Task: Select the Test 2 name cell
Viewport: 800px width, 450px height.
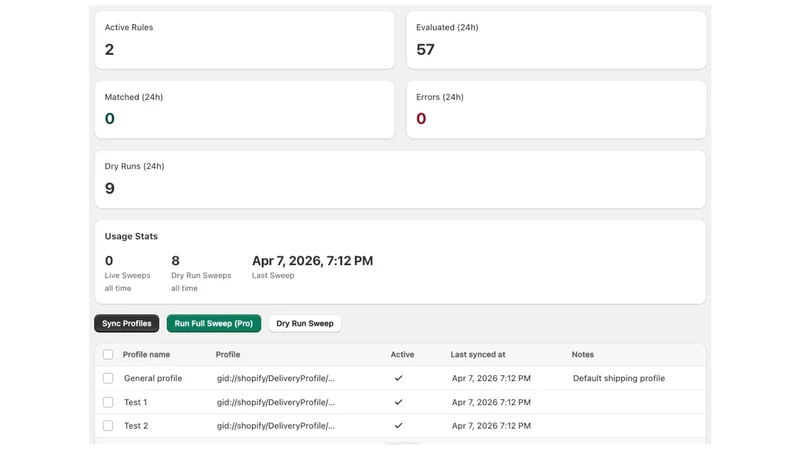Action: point(136,426)
